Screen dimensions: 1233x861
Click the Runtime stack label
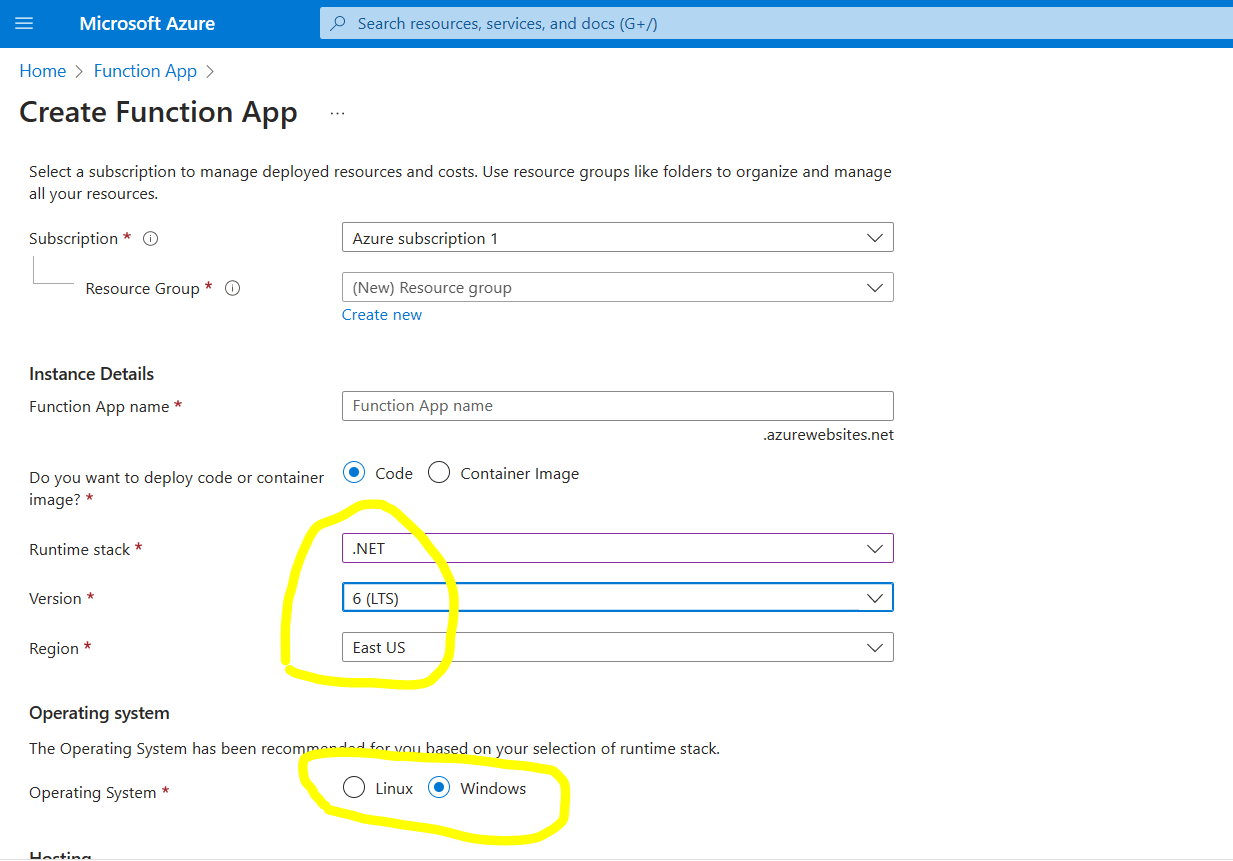click(80, 549)
